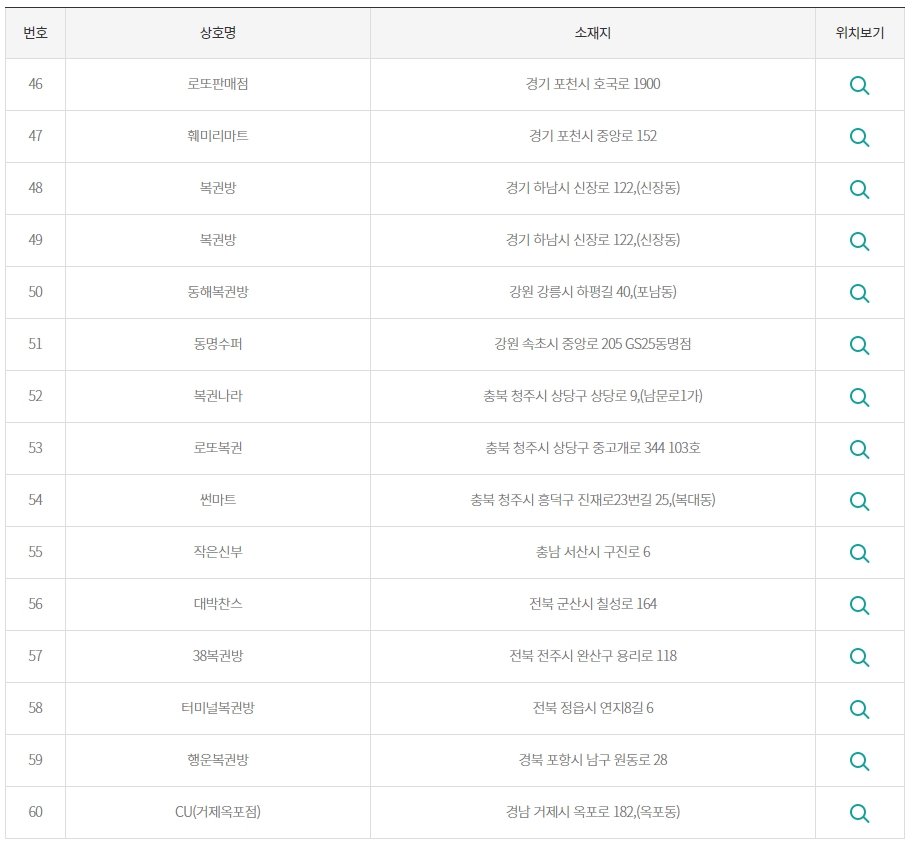Image resolution: width=913 pixels, height=846 pixels.
Task: Click address 전북 전주시 완산구 용리로 118
Action: pos(593,656)
